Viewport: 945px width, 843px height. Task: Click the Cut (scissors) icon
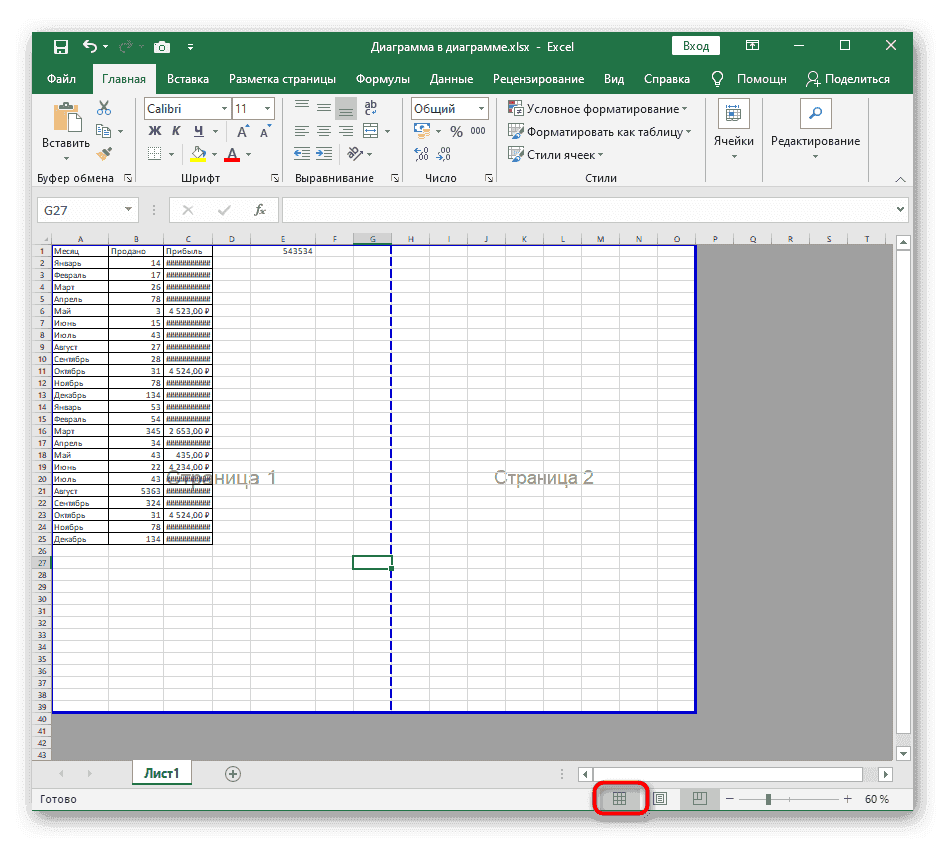click(x=103, y=106)
